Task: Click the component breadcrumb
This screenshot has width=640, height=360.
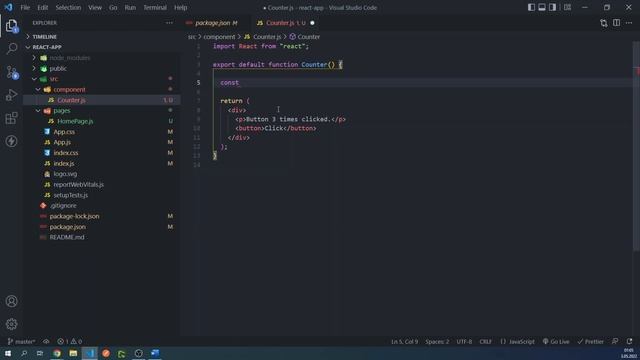Action: (x=219, y=37)
